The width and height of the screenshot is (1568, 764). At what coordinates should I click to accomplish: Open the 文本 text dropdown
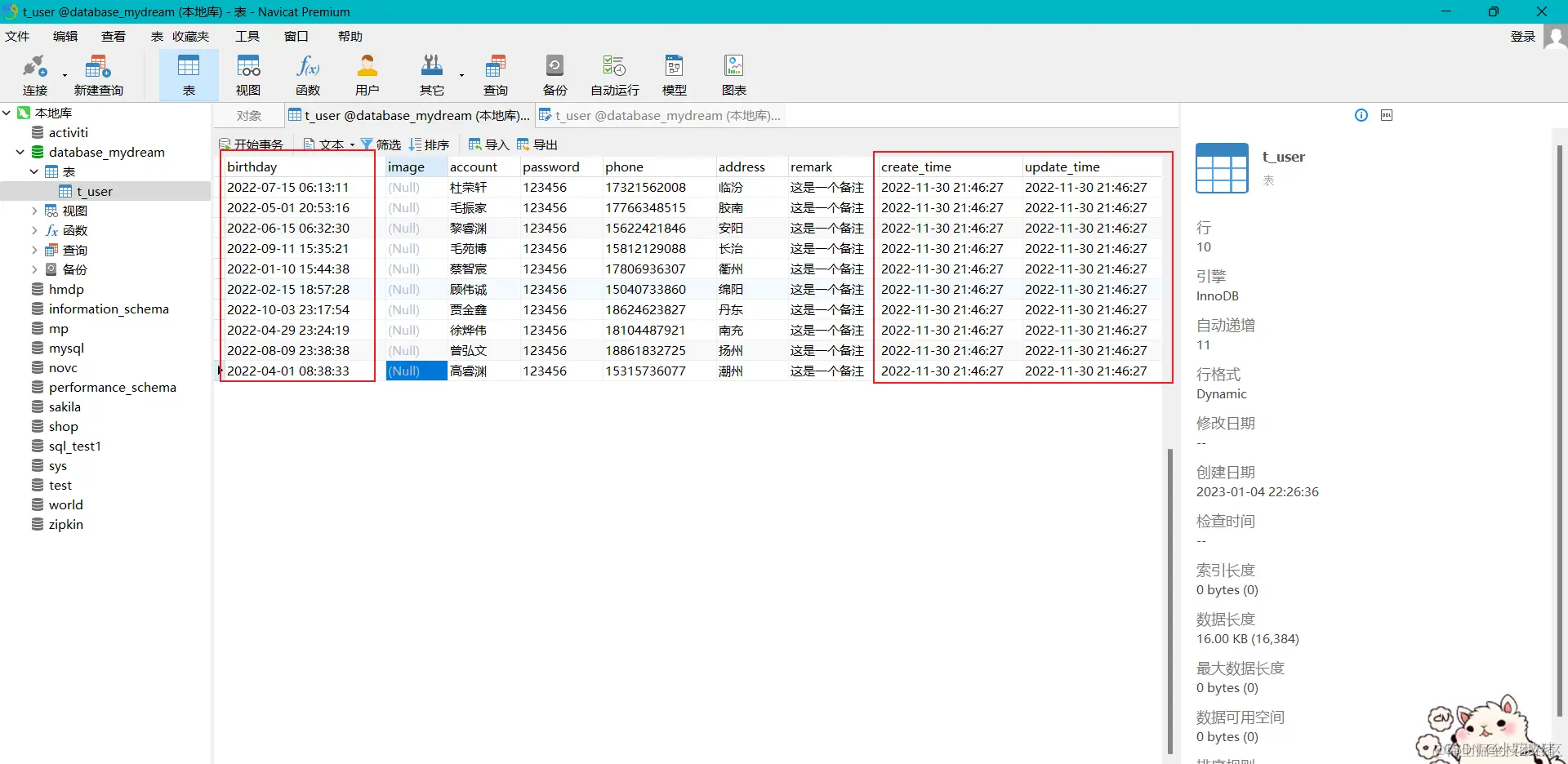click(329, 144)
